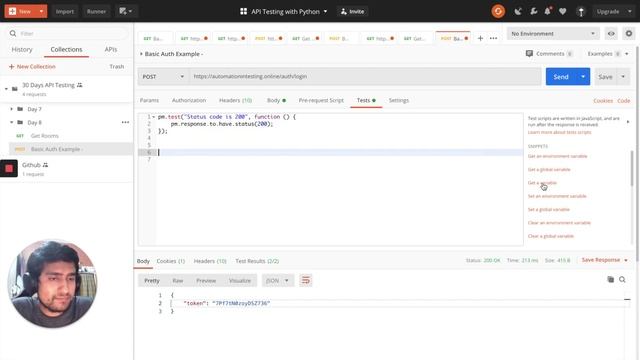This screenshot has height=360, width=640.
Task: Click the New Collection link
Action: (32, 66)
